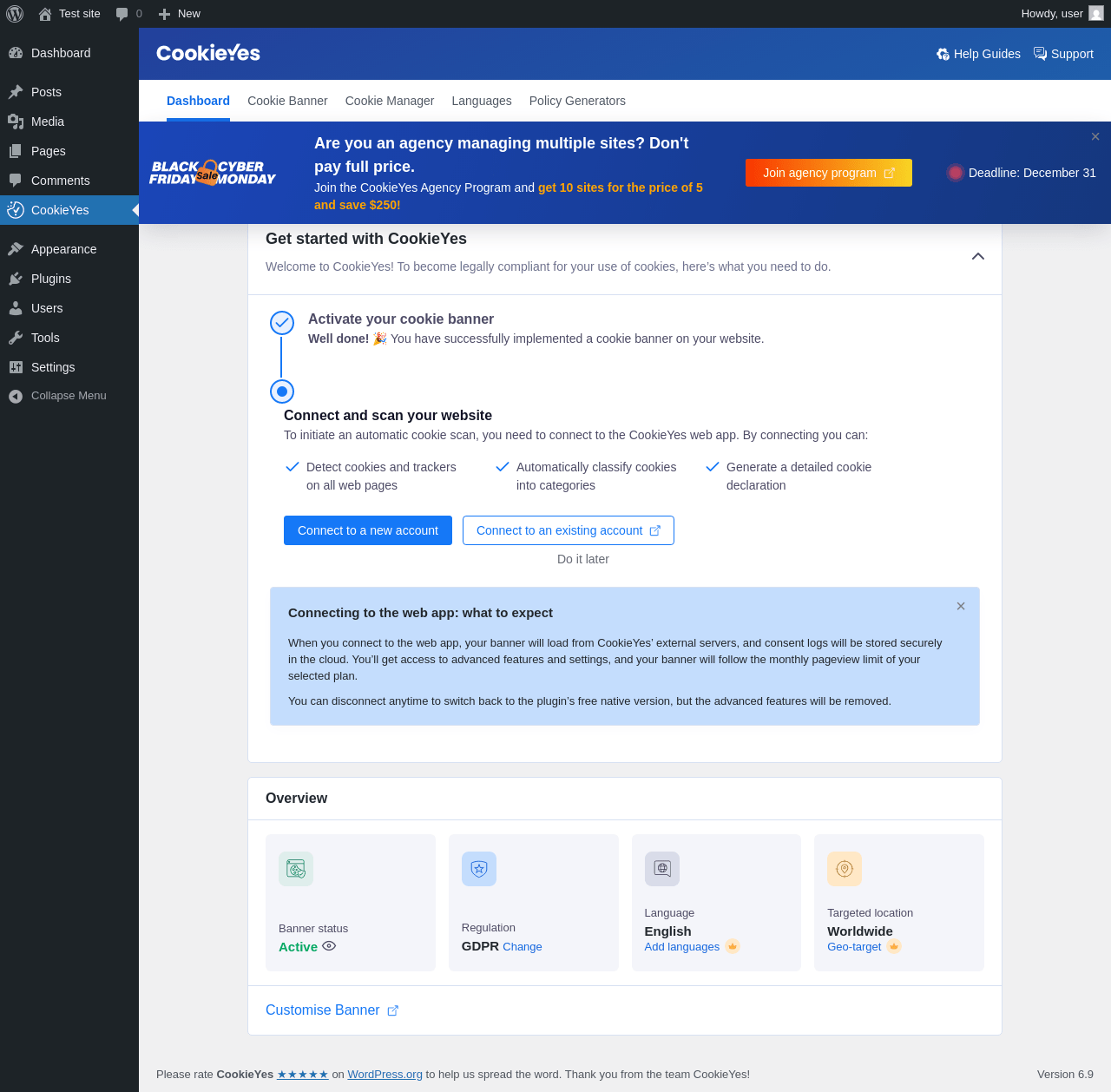Open Tools in the sidebar menu
Image resolution: width=1111 pixels, height=1092 pixels.
click(69, 338)
